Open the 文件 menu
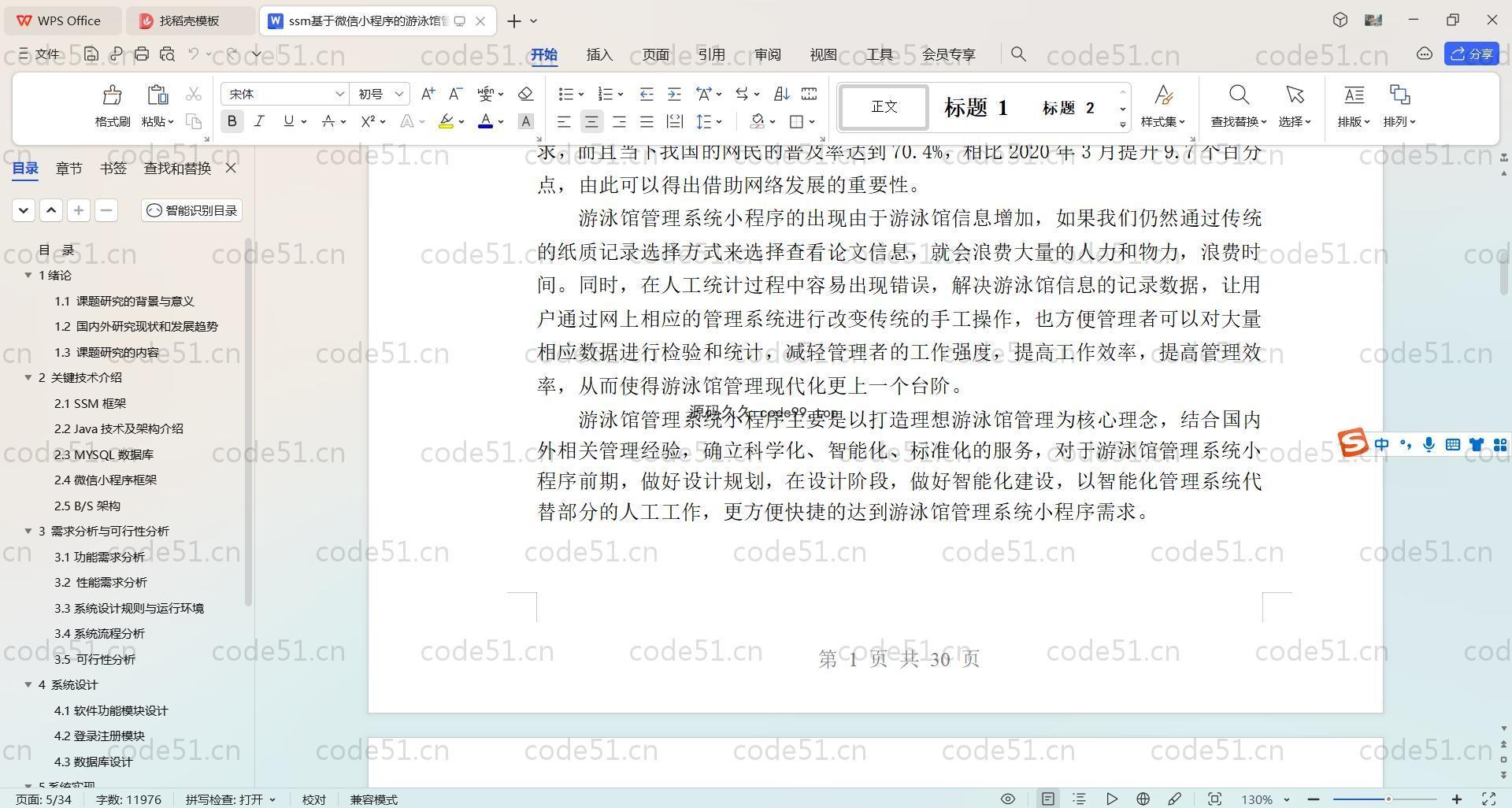 tap(40, 54)
